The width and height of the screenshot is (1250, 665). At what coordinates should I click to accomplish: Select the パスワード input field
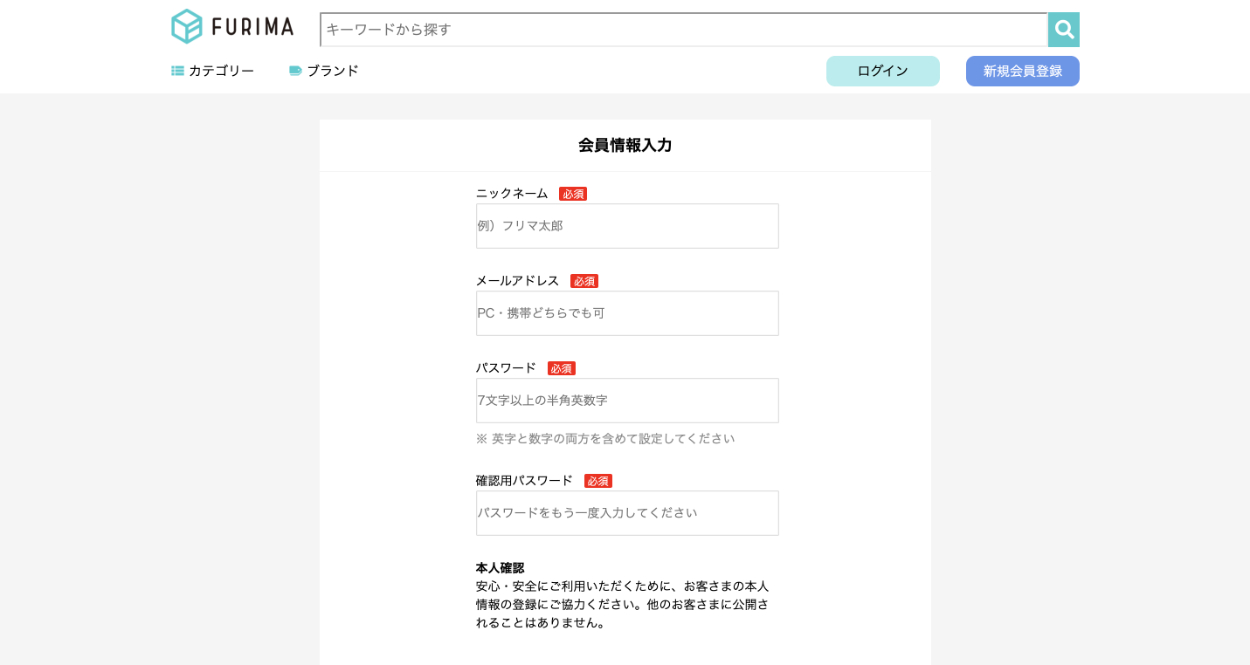pyautogui.click(x=627, y=400)
